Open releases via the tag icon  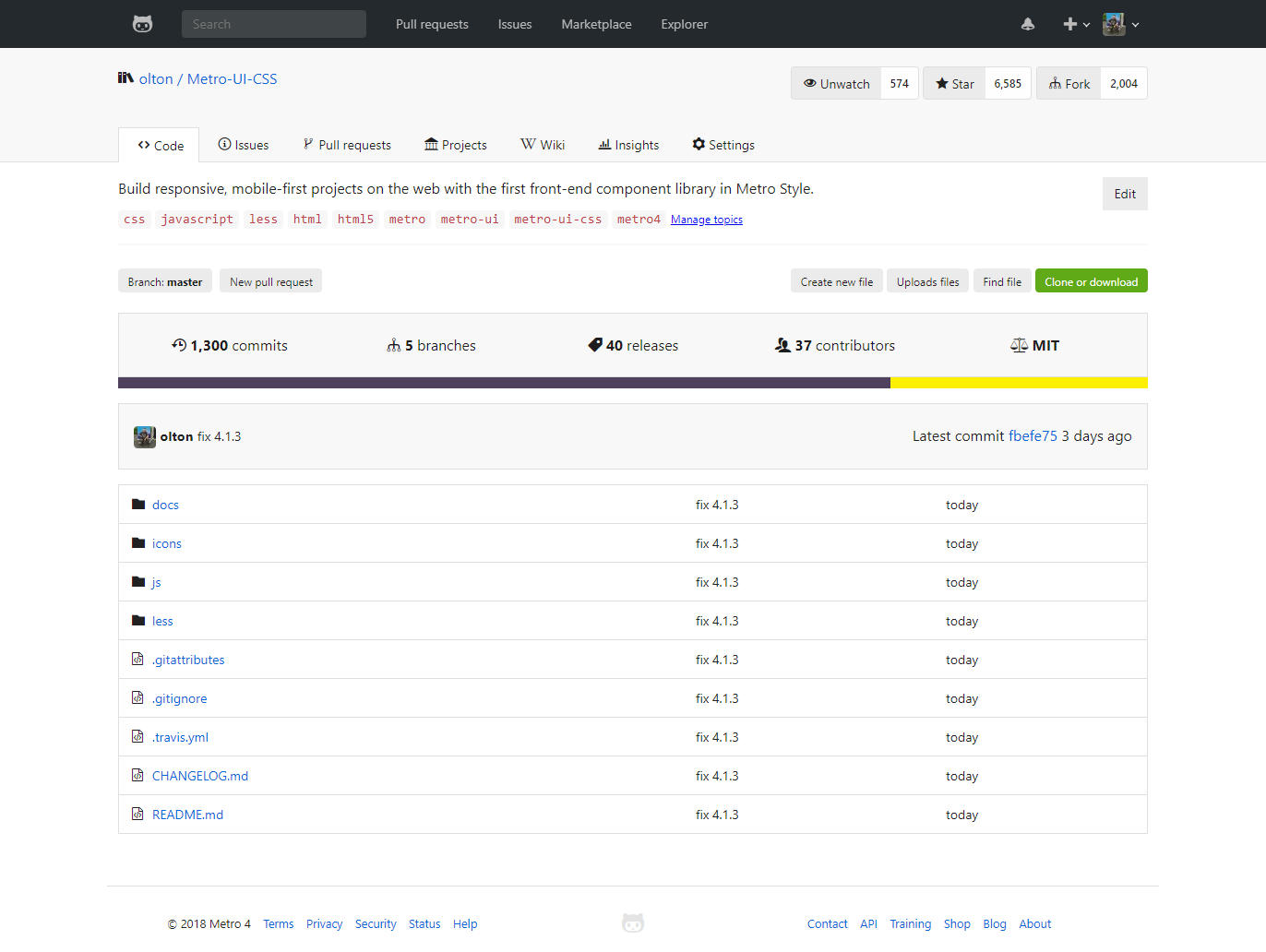tap(595, 344)
